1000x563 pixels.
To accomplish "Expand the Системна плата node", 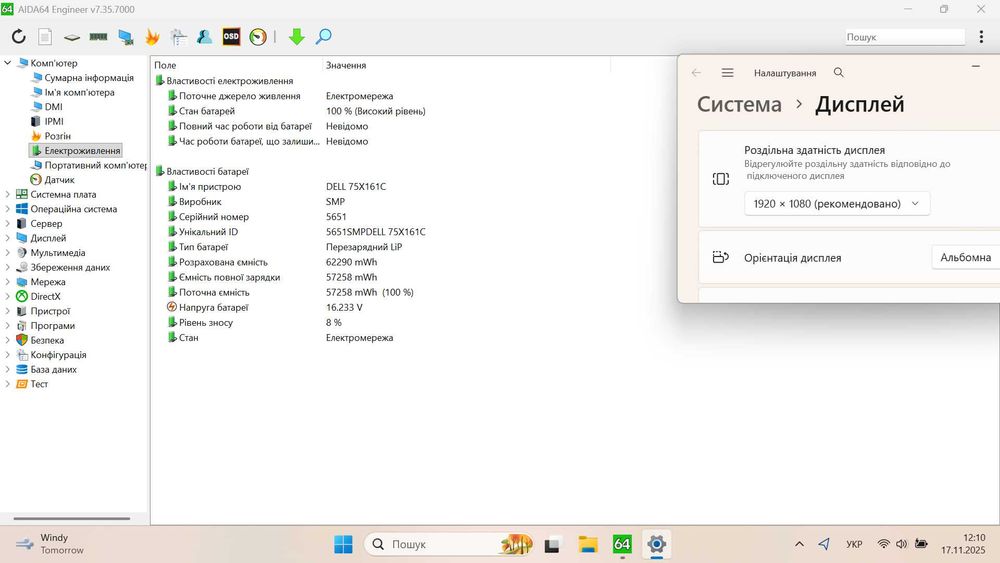I will pyautogui.click(x=8, y=194).
